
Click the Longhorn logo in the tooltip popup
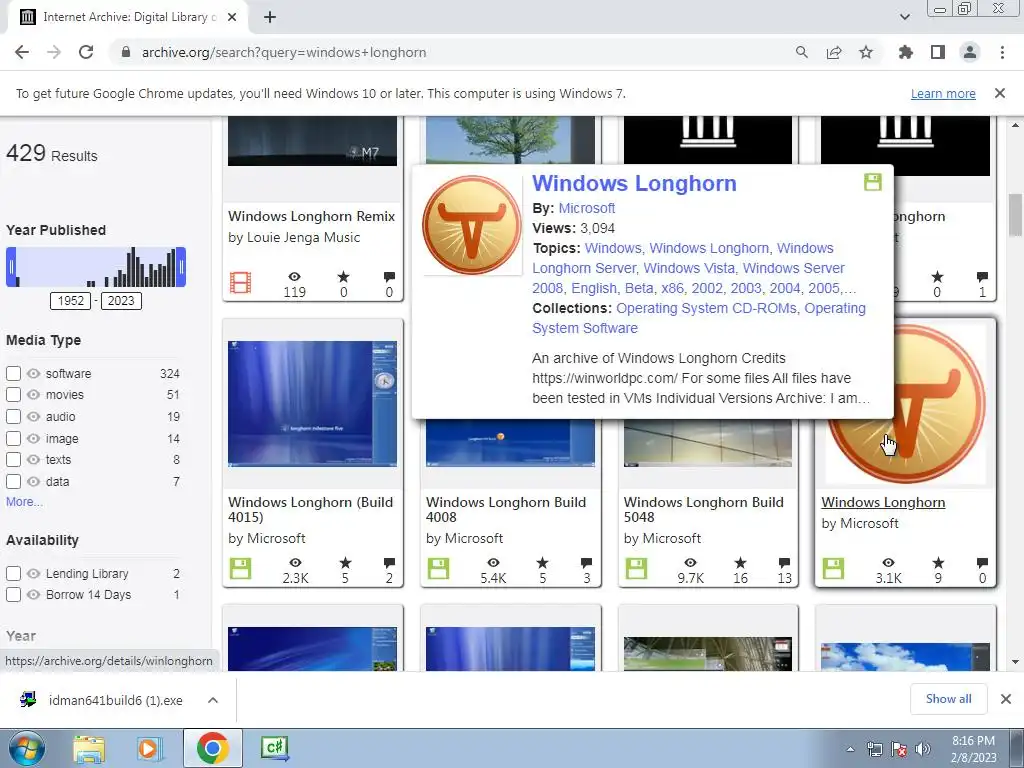pos(472,225)
